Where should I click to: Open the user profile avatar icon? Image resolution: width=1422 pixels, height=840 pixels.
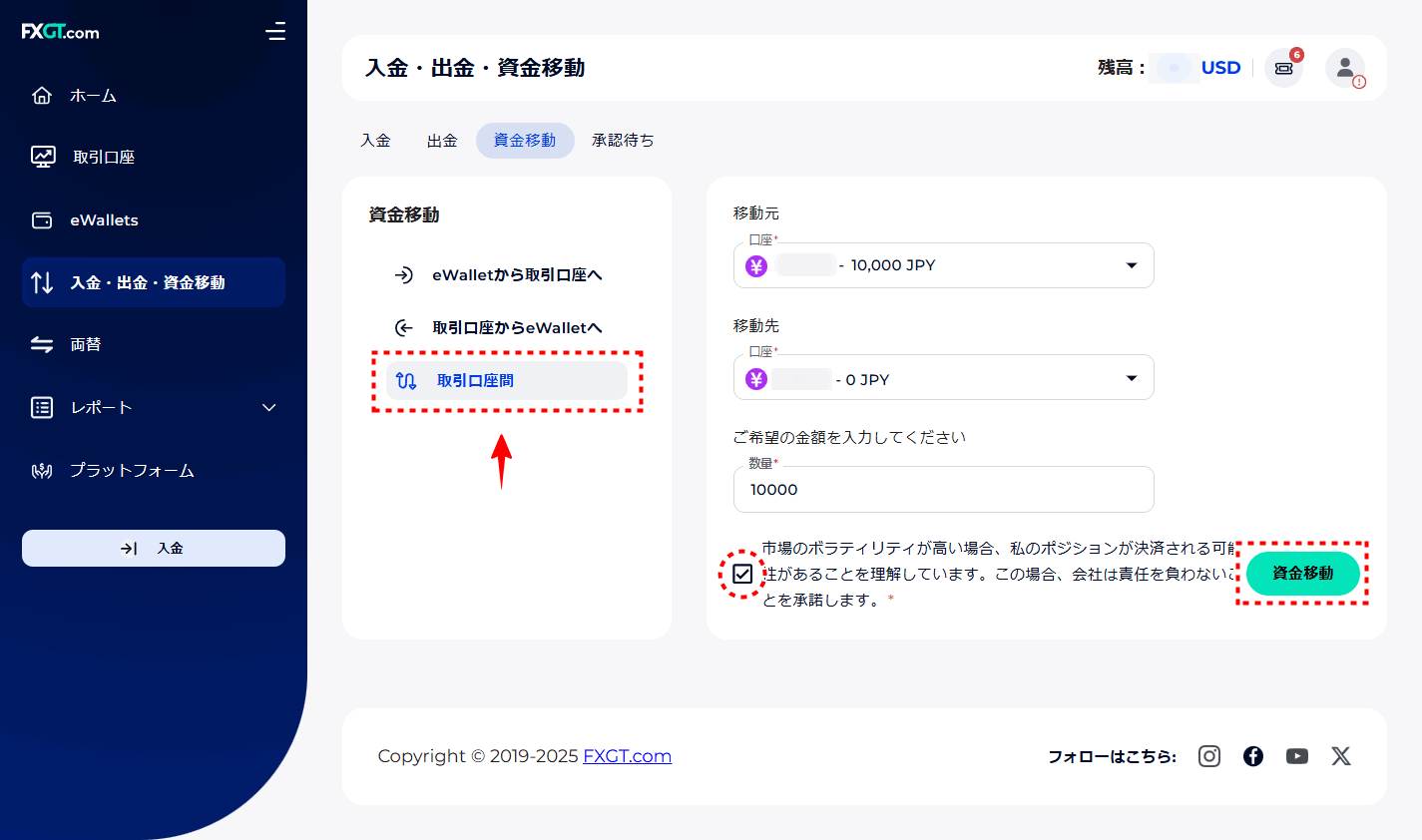1345,68
